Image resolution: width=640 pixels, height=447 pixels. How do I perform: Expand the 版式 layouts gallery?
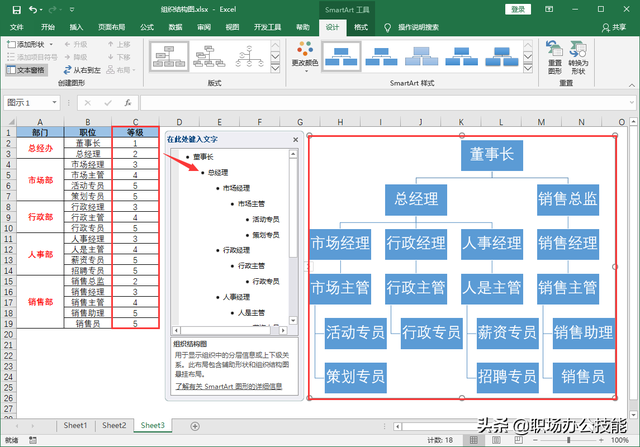(276, 68)
